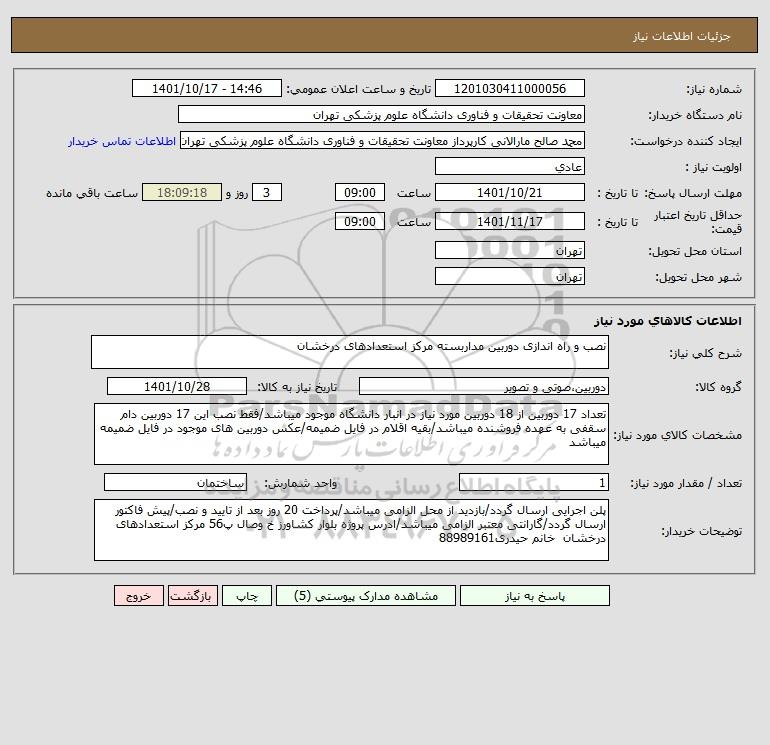
Task: Click the goods group field 'دوربین،صوتی و تصویر'
Action: click(484, 386)
